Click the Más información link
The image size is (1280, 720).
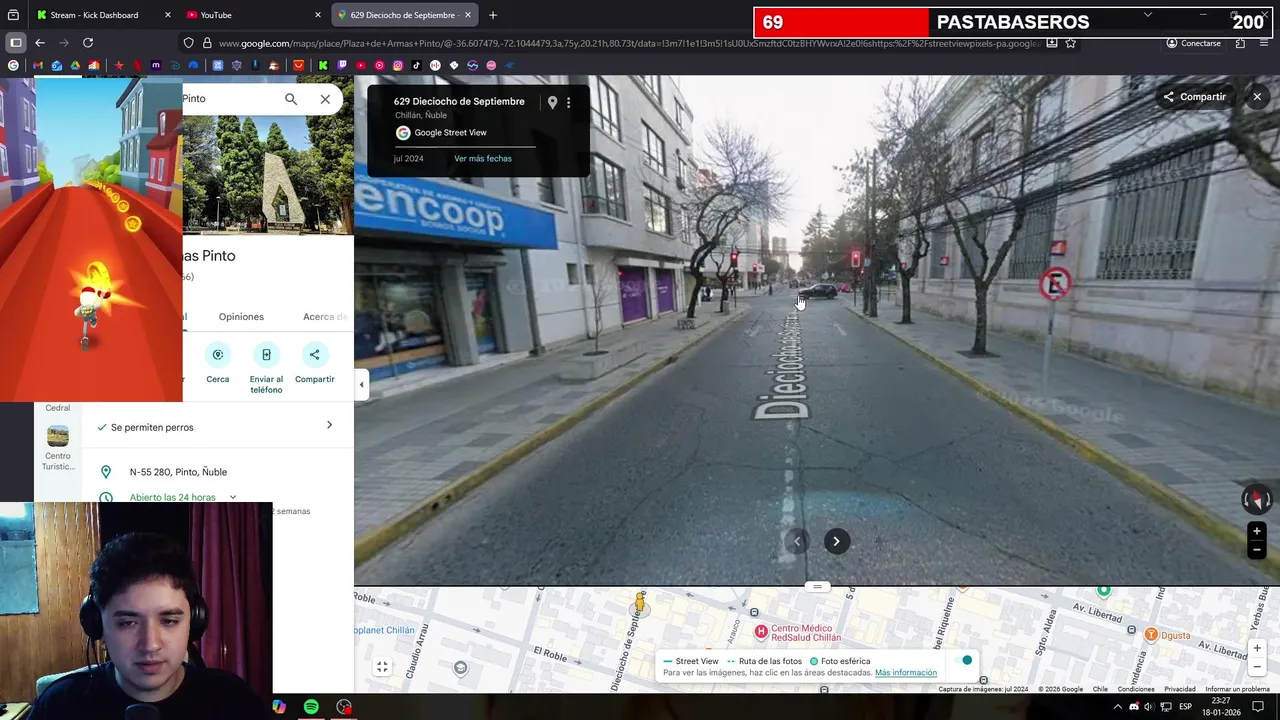tap(906, 673)
